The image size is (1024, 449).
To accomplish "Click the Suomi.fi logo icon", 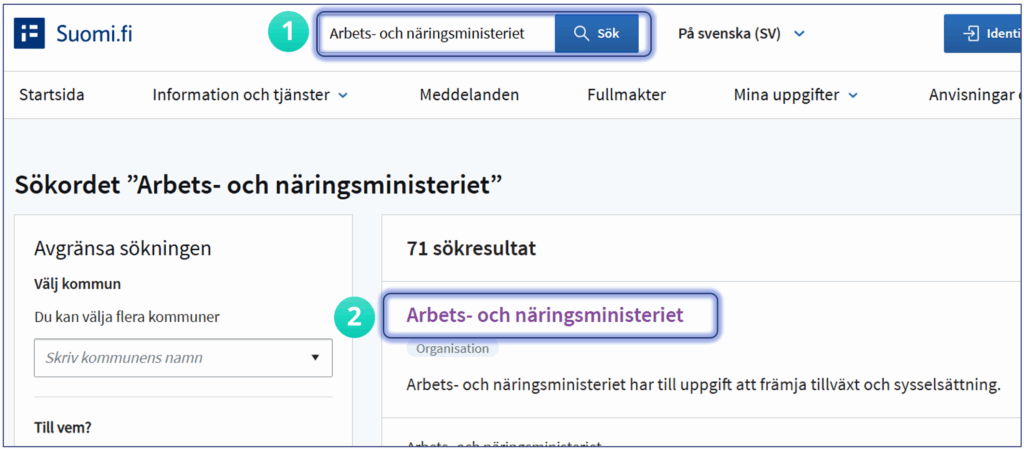I will [x=29, y=33].
